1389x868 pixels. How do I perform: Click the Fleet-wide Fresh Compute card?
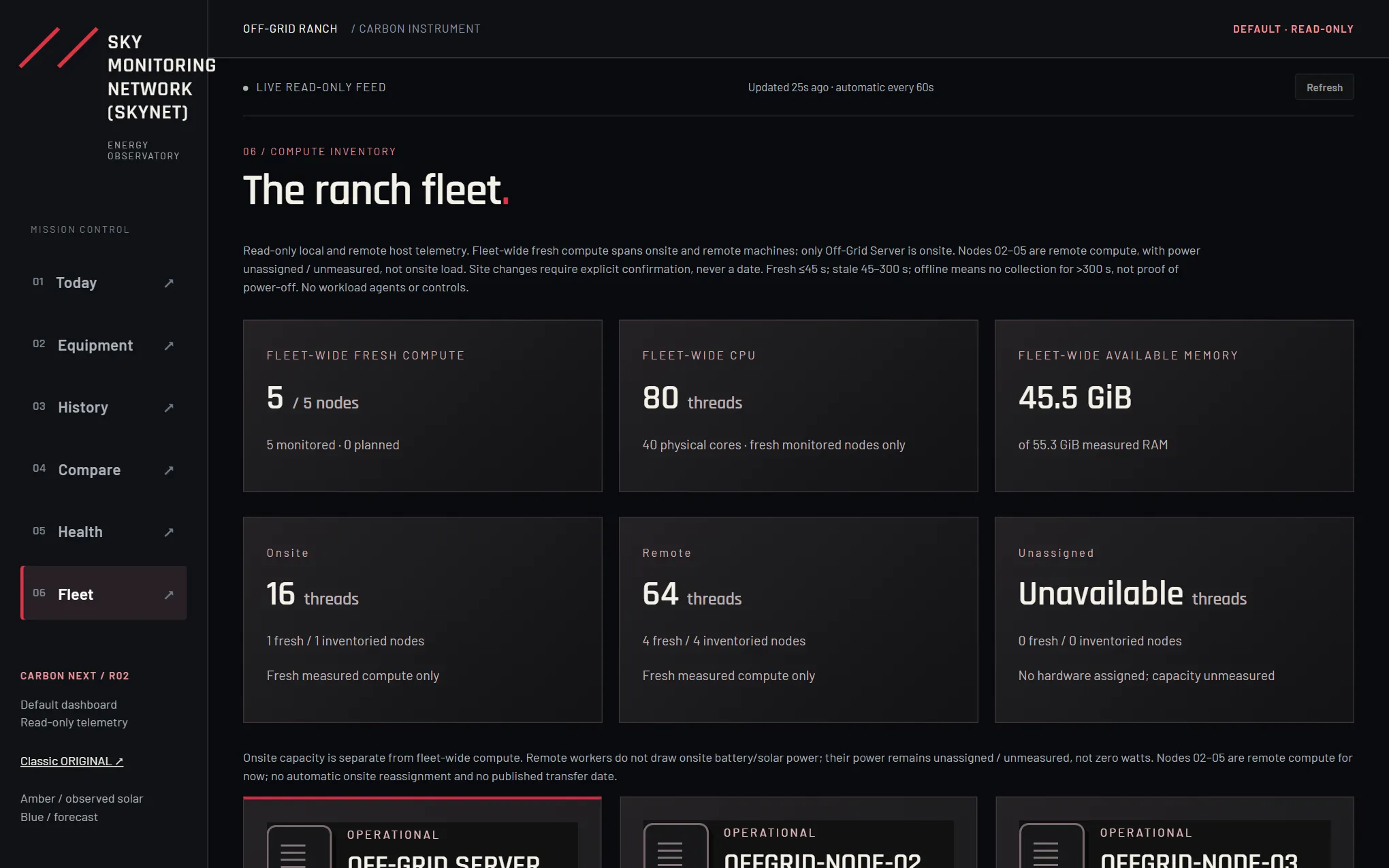coord(423,406)
